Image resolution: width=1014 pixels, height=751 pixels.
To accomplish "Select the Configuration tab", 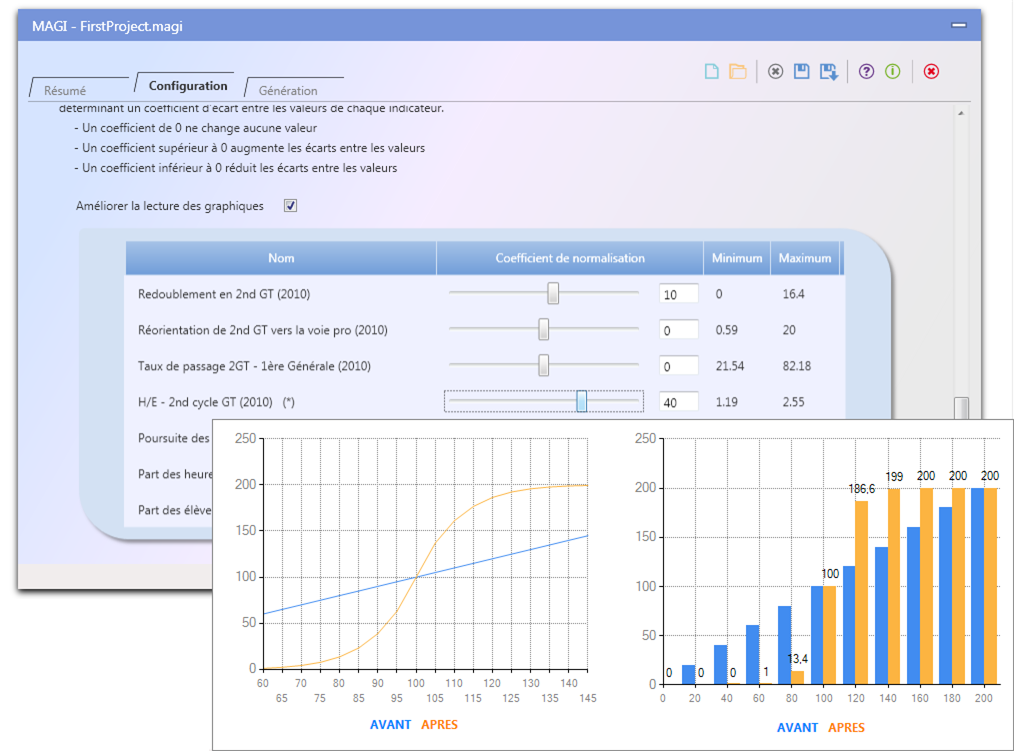I will [187, 86].
